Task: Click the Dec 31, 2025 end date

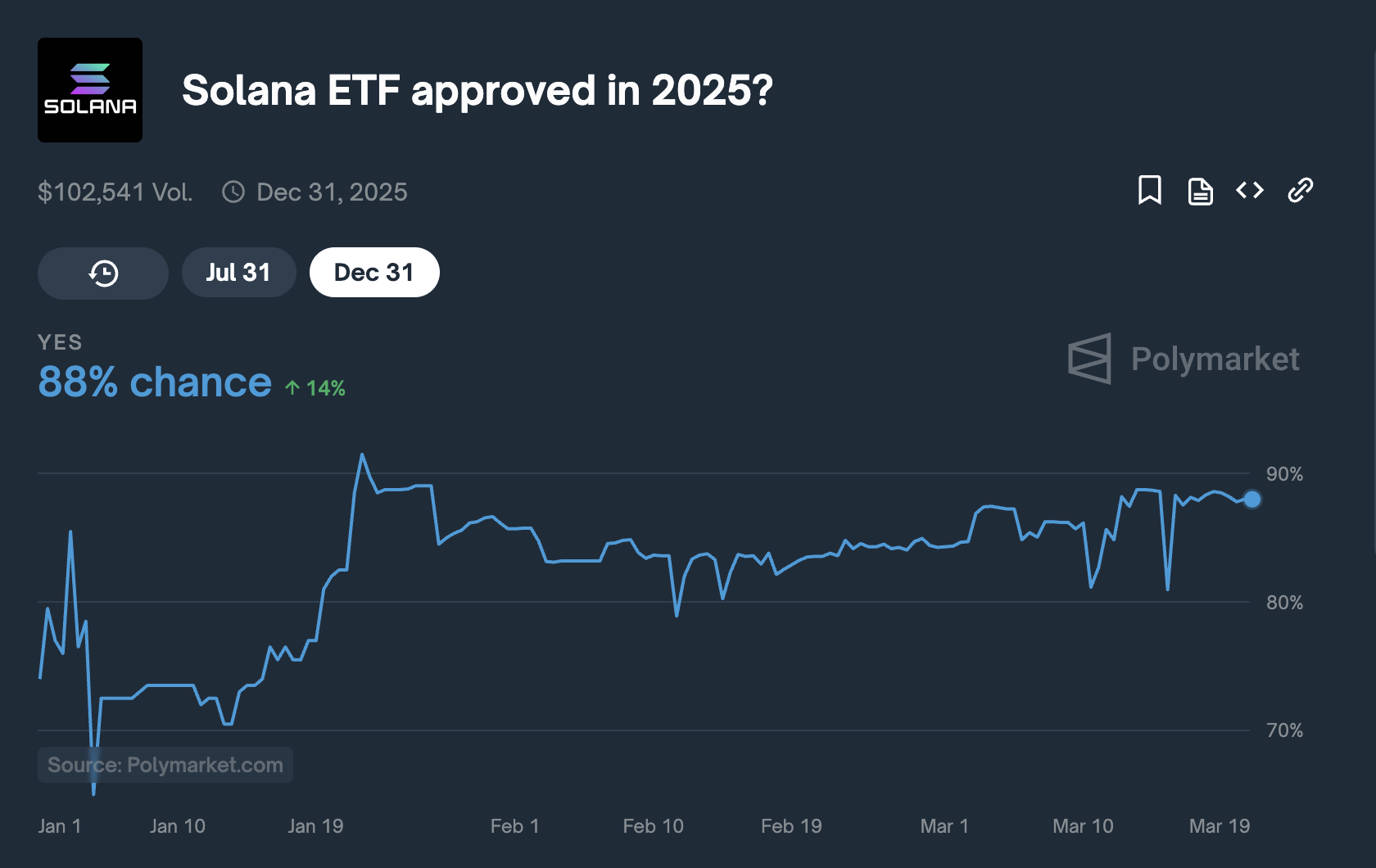Action: [x=332, y=192]
